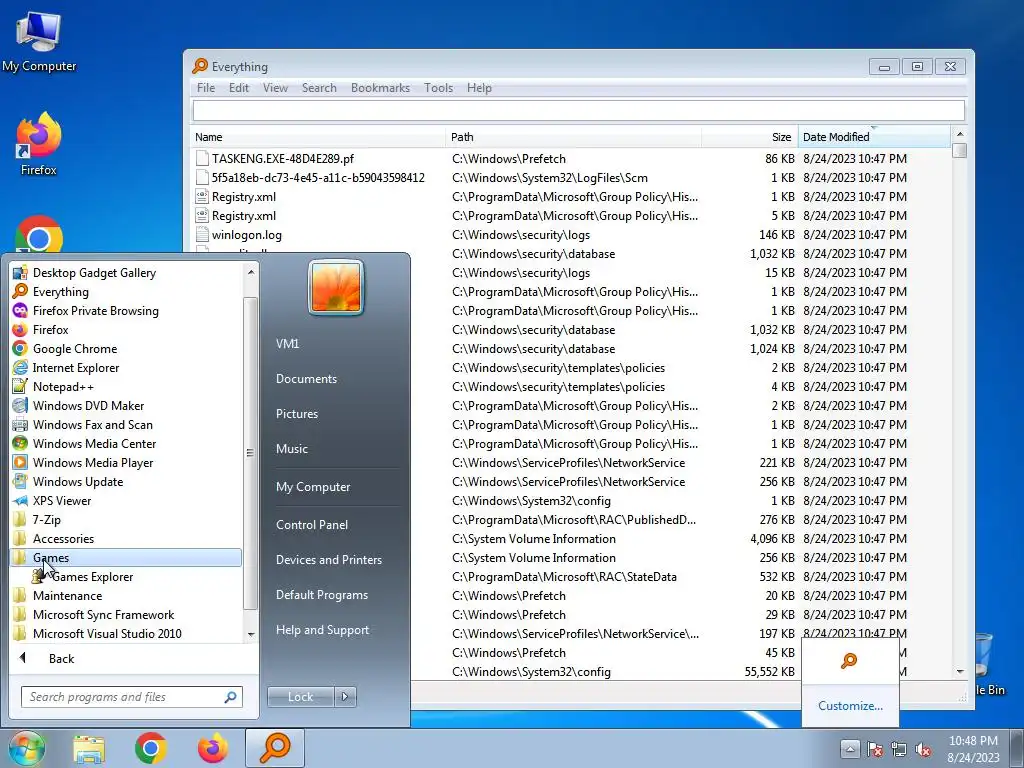Open the Tools menu in Everything

coord(438,88)
